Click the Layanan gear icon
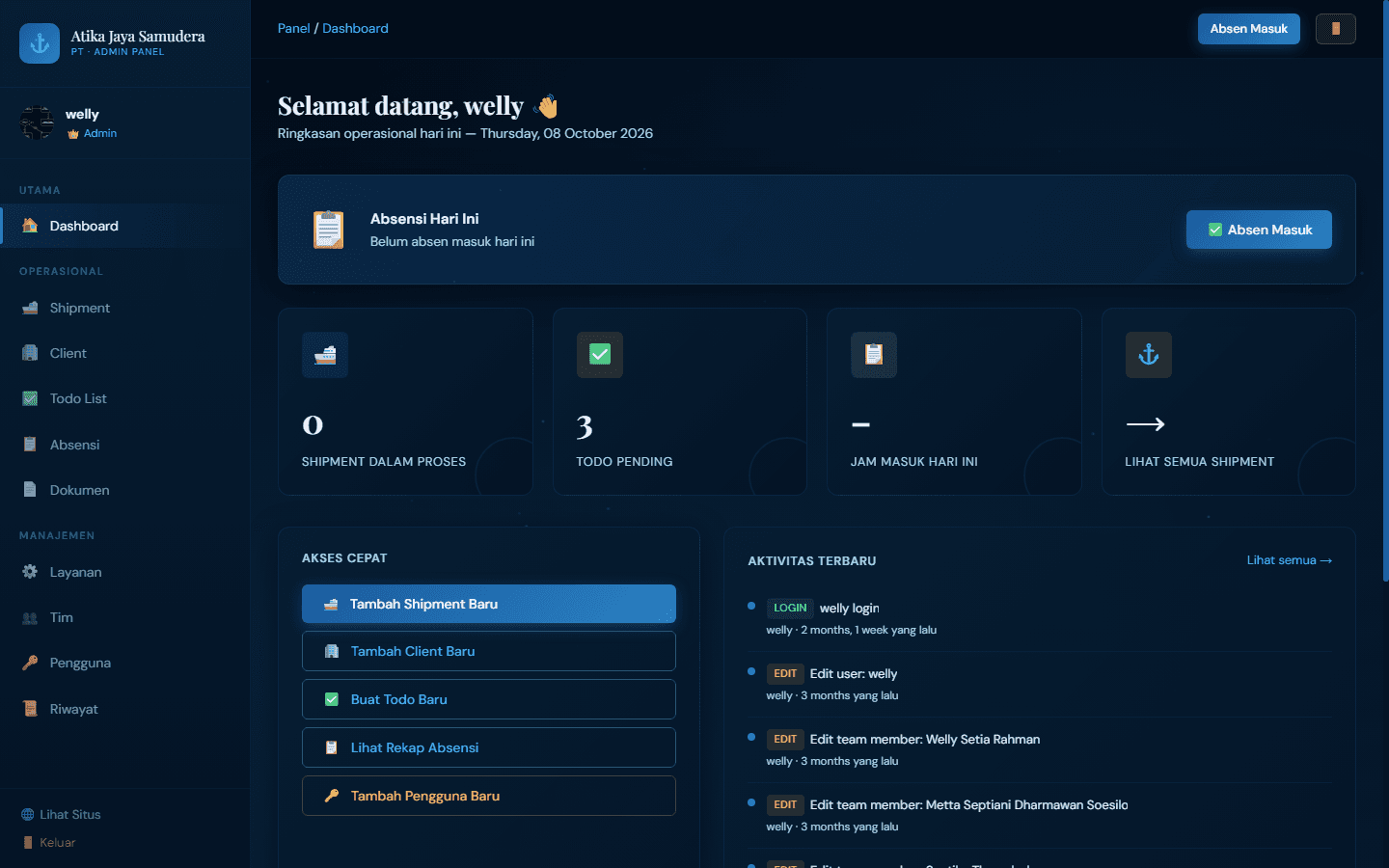 coord(30,572)
